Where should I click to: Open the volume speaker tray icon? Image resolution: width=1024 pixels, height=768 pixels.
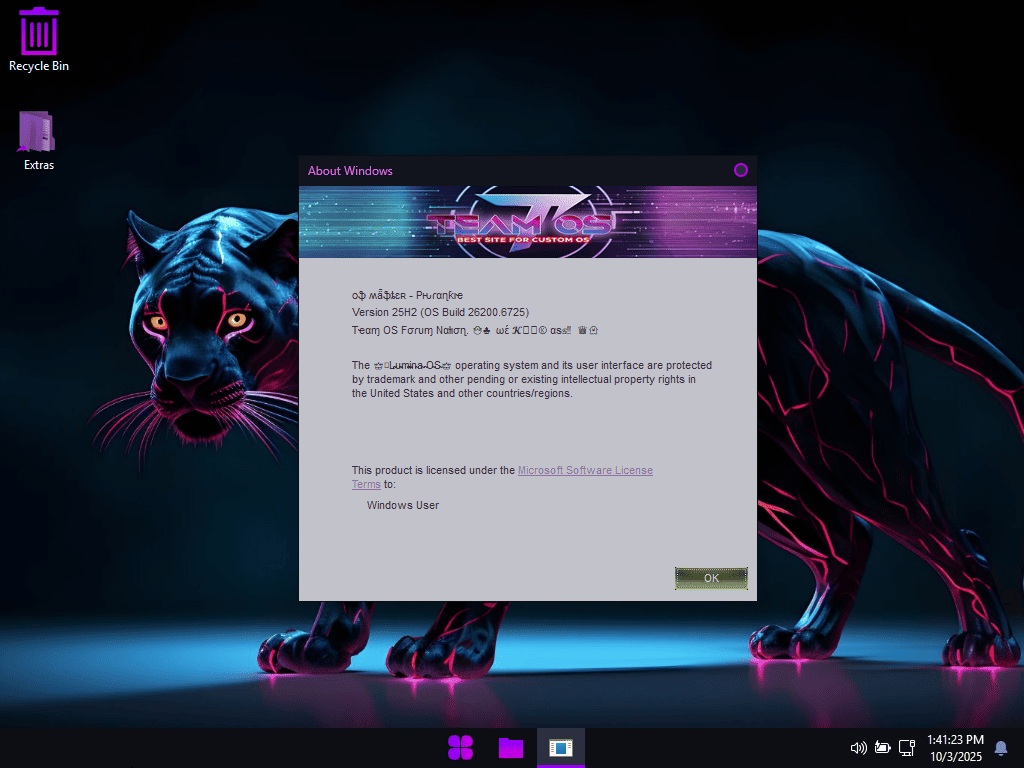click(858, 747)
